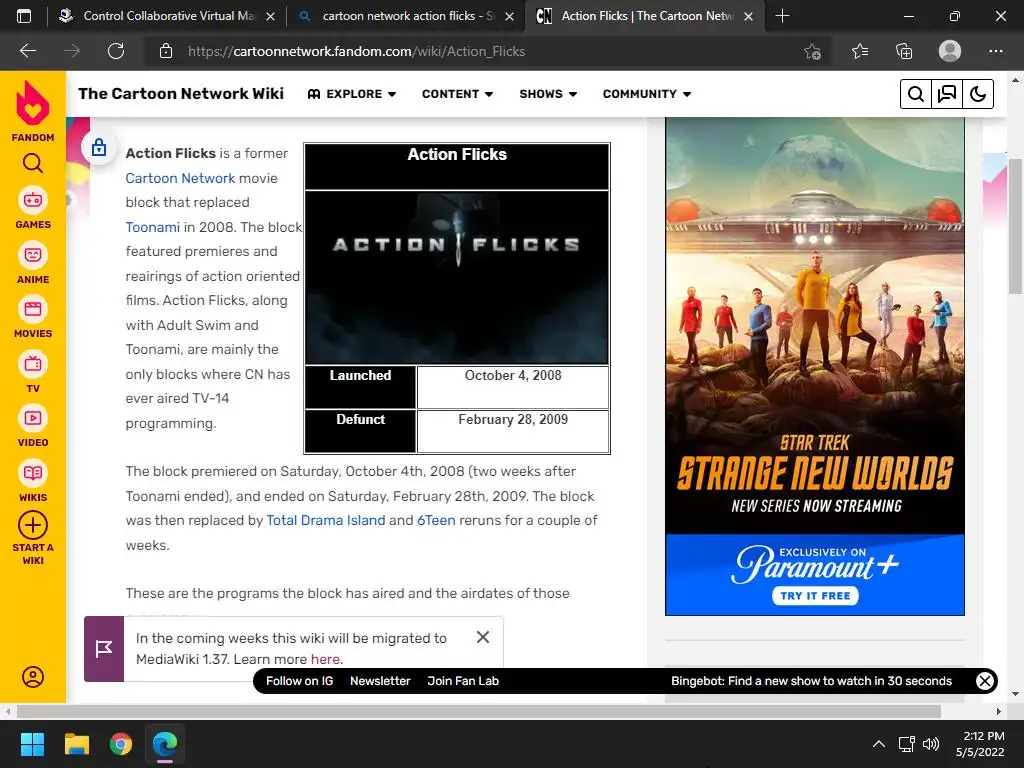Go back with the browser back arrow
This screenshot has width=1024, height=768.
[28, 51]
